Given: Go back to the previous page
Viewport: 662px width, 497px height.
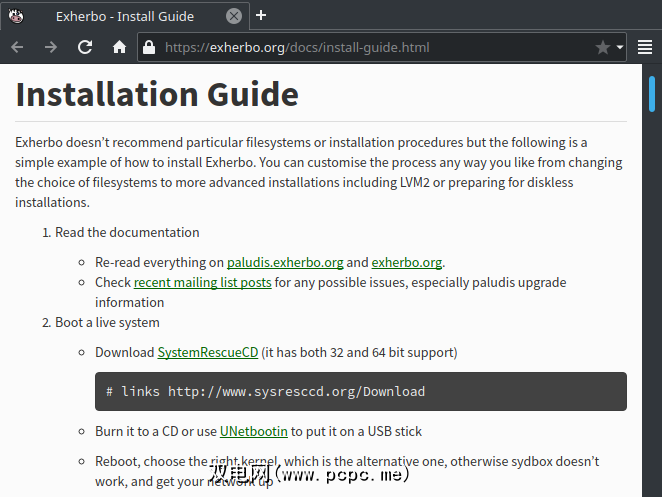Looking at the screenshot, I should [x=18, y=47].
